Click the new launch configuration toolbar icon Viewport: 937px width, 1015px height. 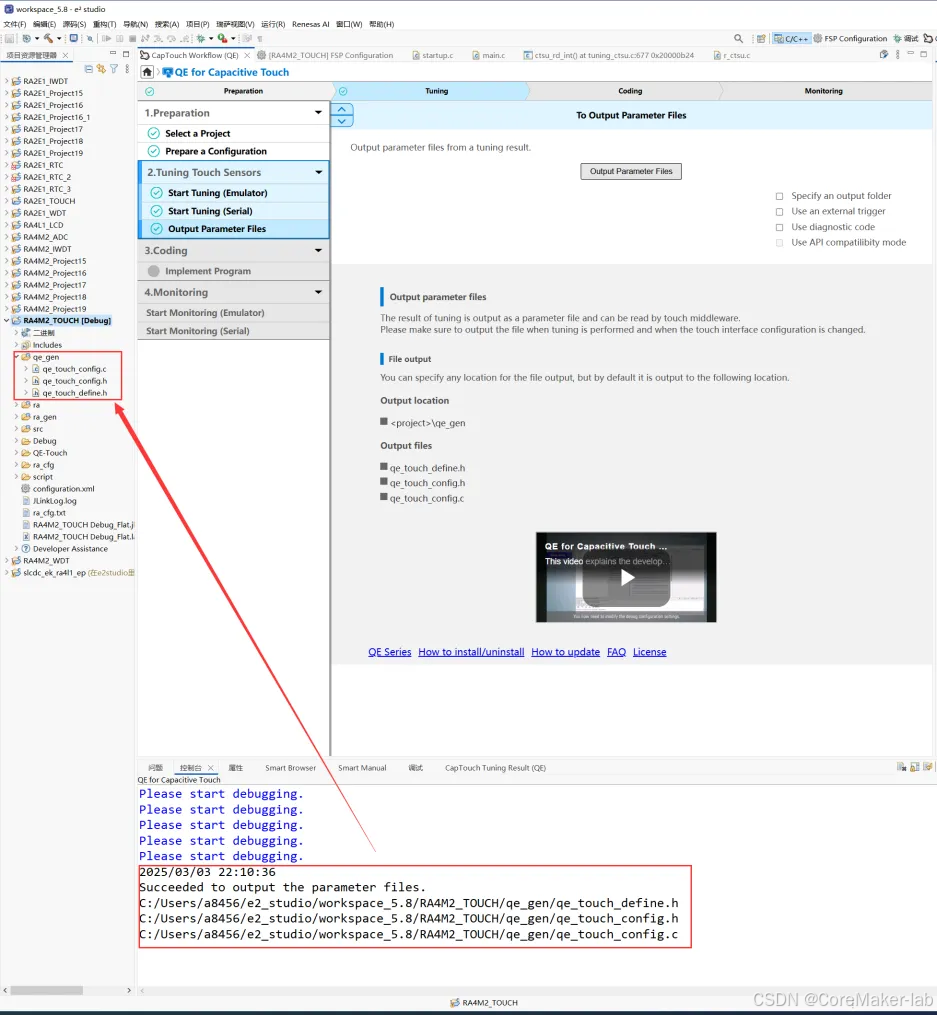click(27, 38)
